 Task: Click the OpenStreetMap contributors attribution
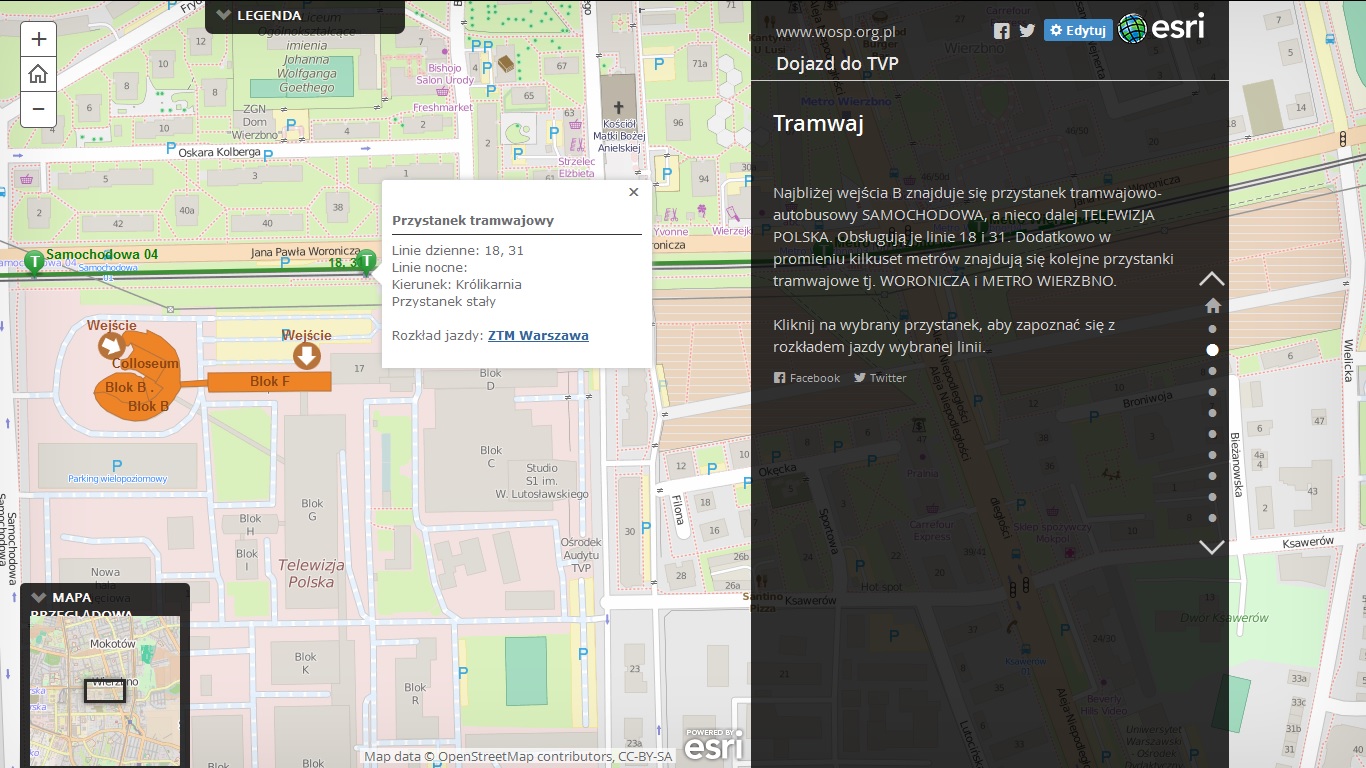pyautogui.click(x=524, y=757)
